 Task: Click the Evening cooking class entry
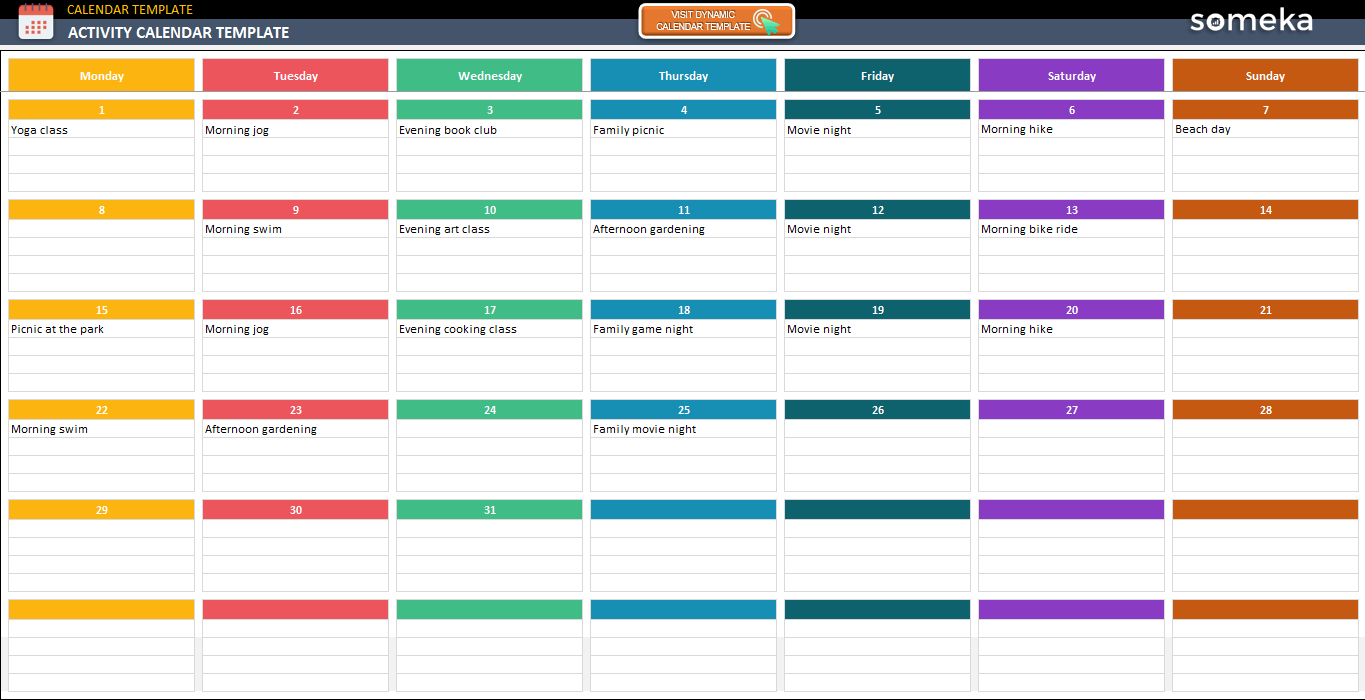coord(459,329)
